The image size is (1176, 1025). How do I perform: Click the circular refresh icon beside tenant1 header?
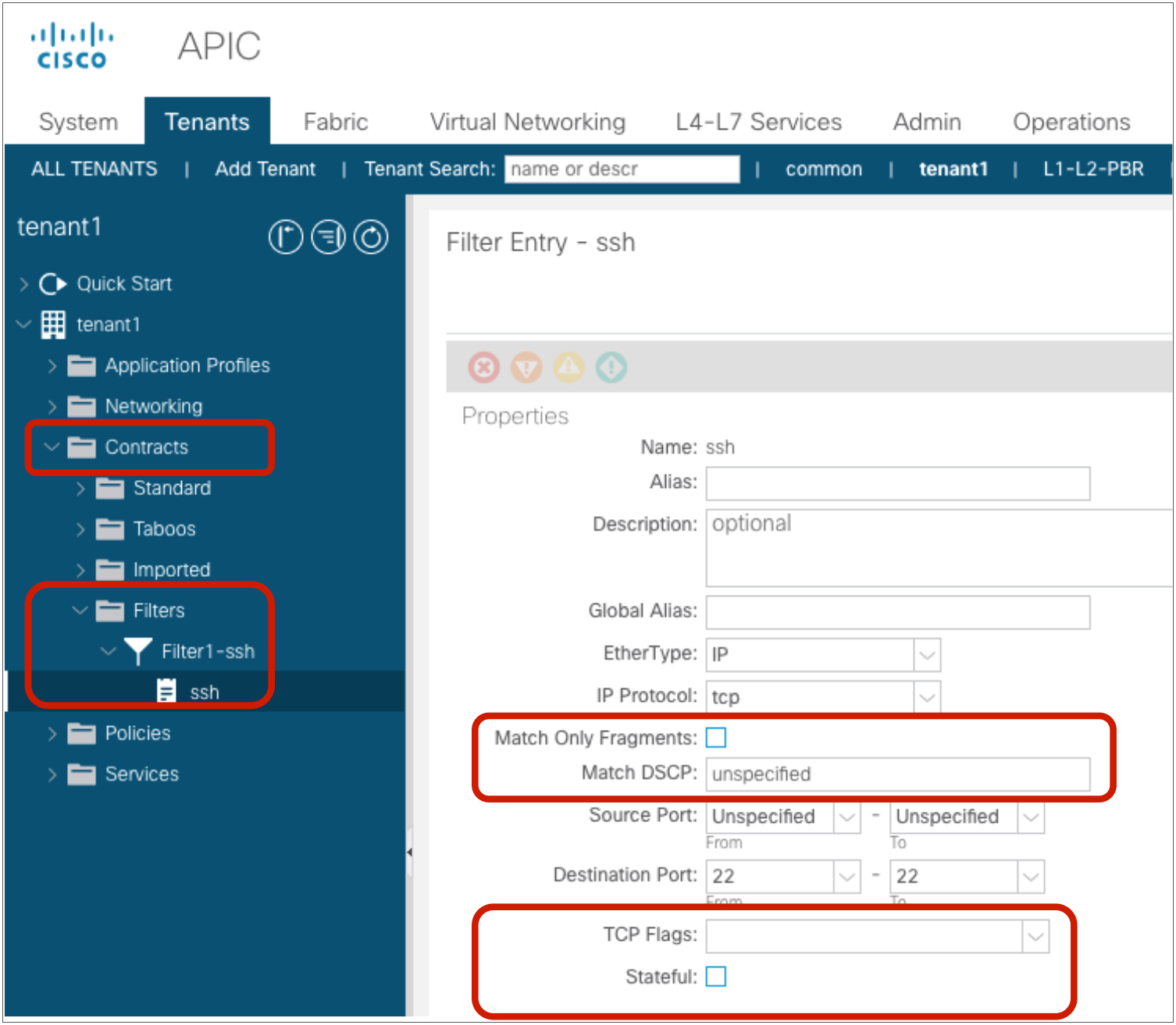pos(371,237)
